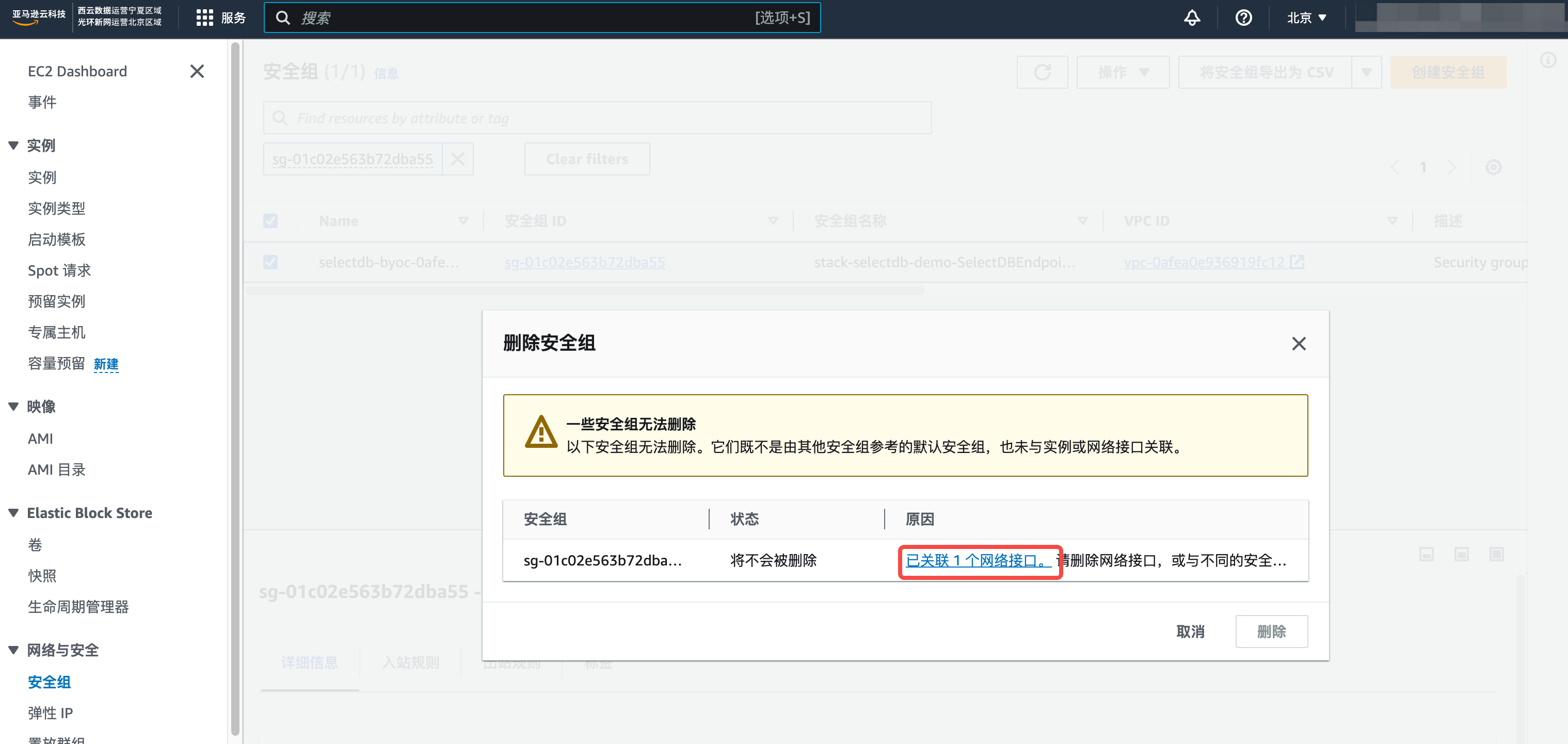Toggle the select-all checkbox in table header
The width and height of the screenshot is (1568, 744).
[270, 221]
